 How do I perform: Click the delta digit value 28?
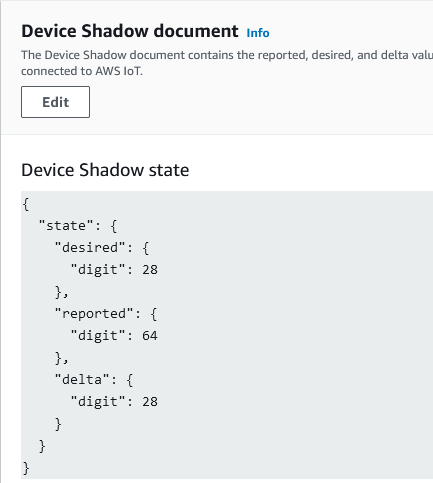tap(150, 402)
